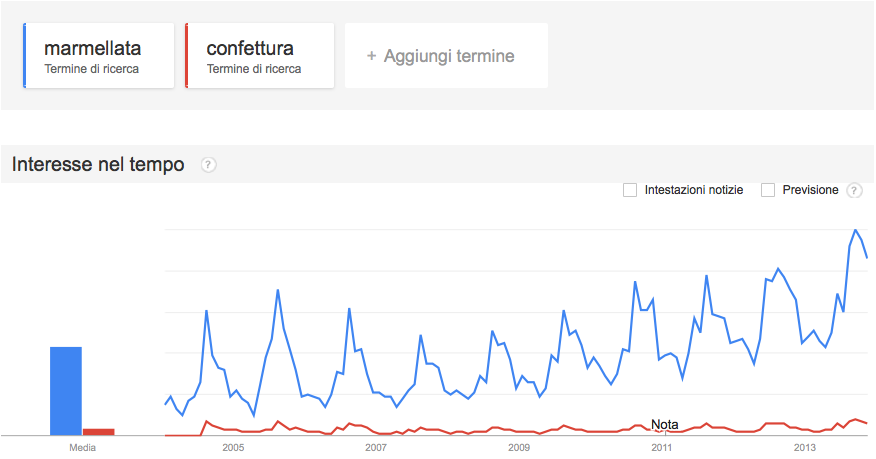Click the blue marmellata color stripe
Image resolution: width=876 pixels, height=459 pixels.
click(25, 55)
